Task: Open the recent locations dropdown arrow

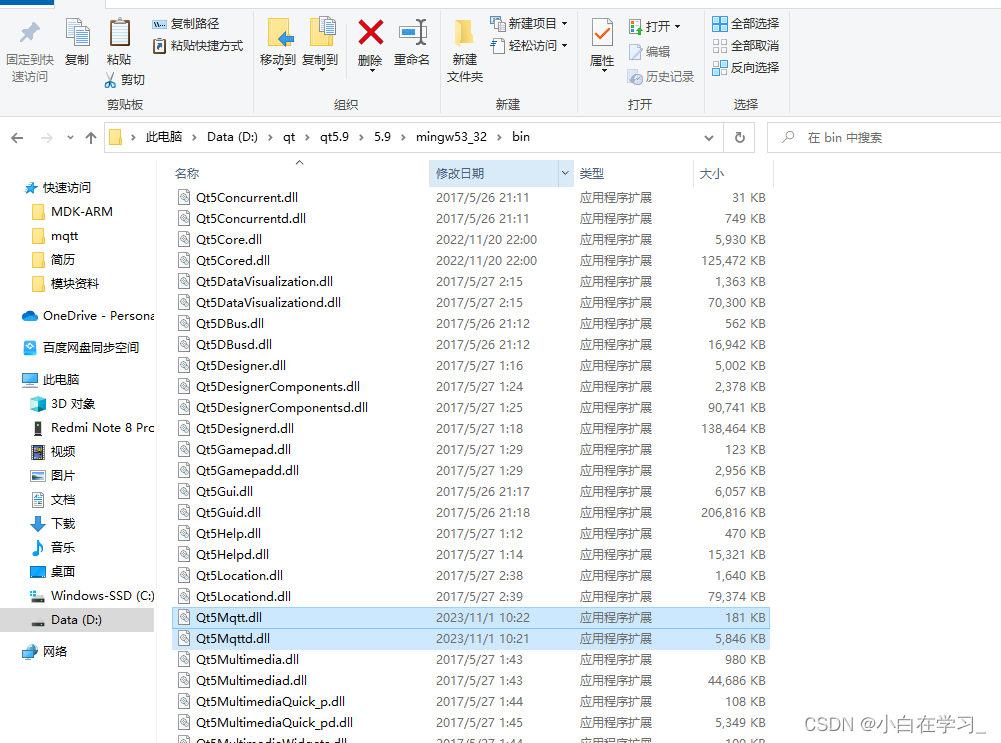Action: (70, 137)
